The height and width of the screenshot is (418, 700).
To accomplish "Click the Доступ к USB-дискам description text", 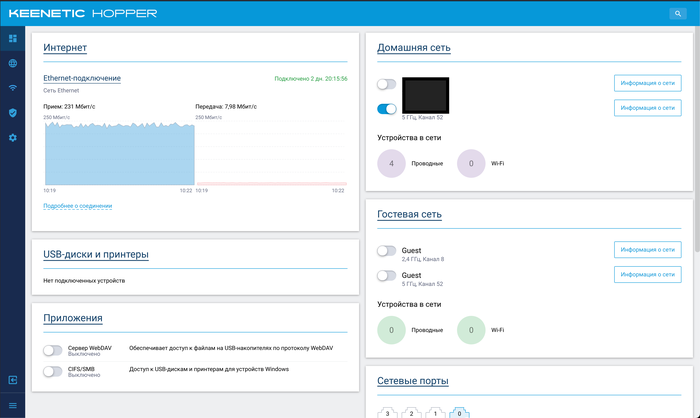I will tap(209, 369).
